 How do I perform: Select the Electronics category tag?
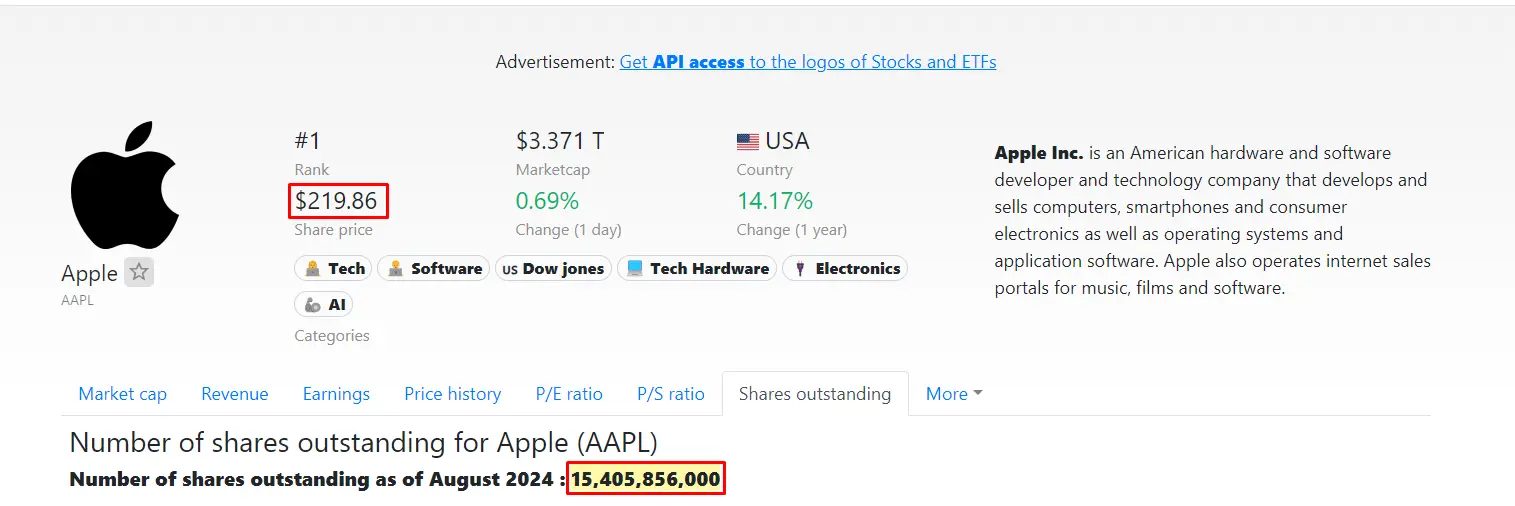click(845, 268)
